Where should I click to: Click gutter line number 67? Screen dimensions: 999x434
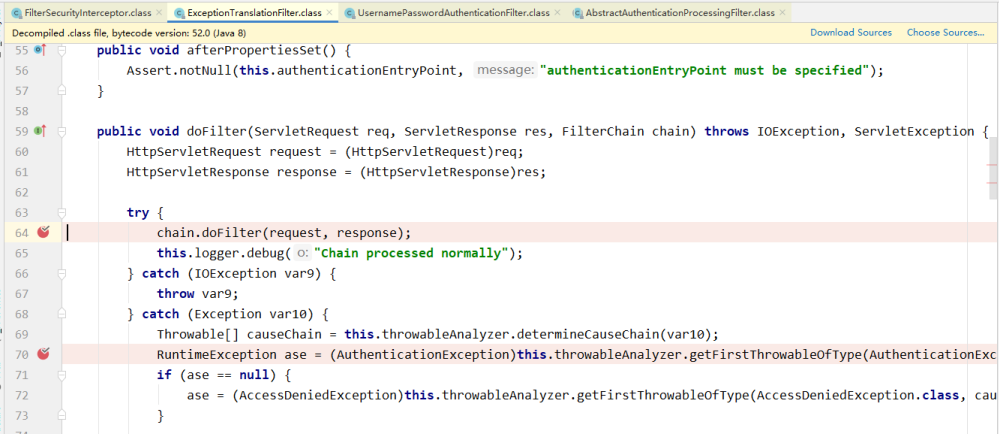pyautogui.click(x=21, y=294)
